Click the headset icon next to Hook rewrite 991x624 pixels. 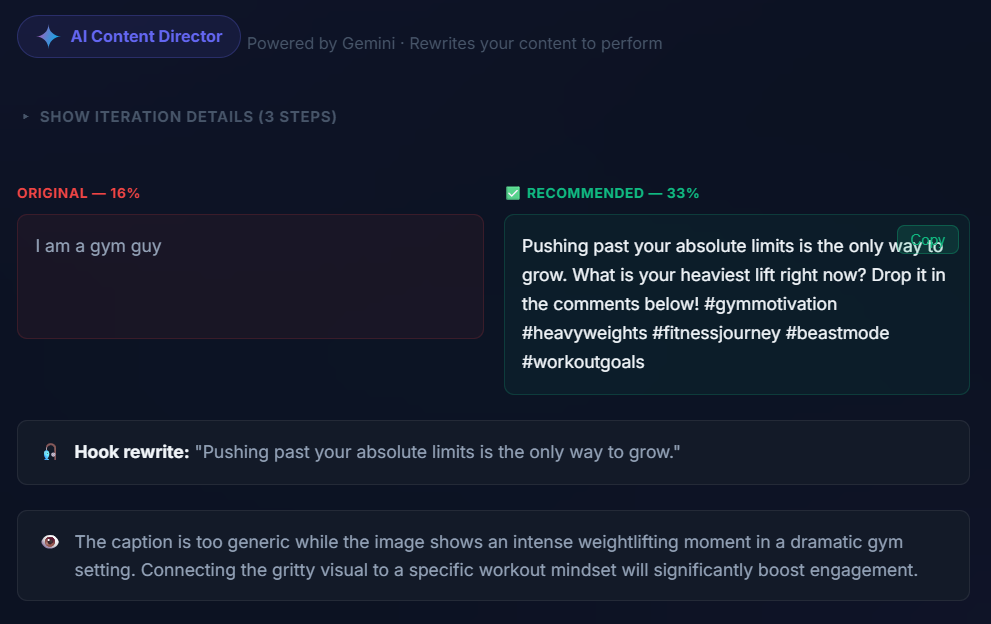(50, 452)
